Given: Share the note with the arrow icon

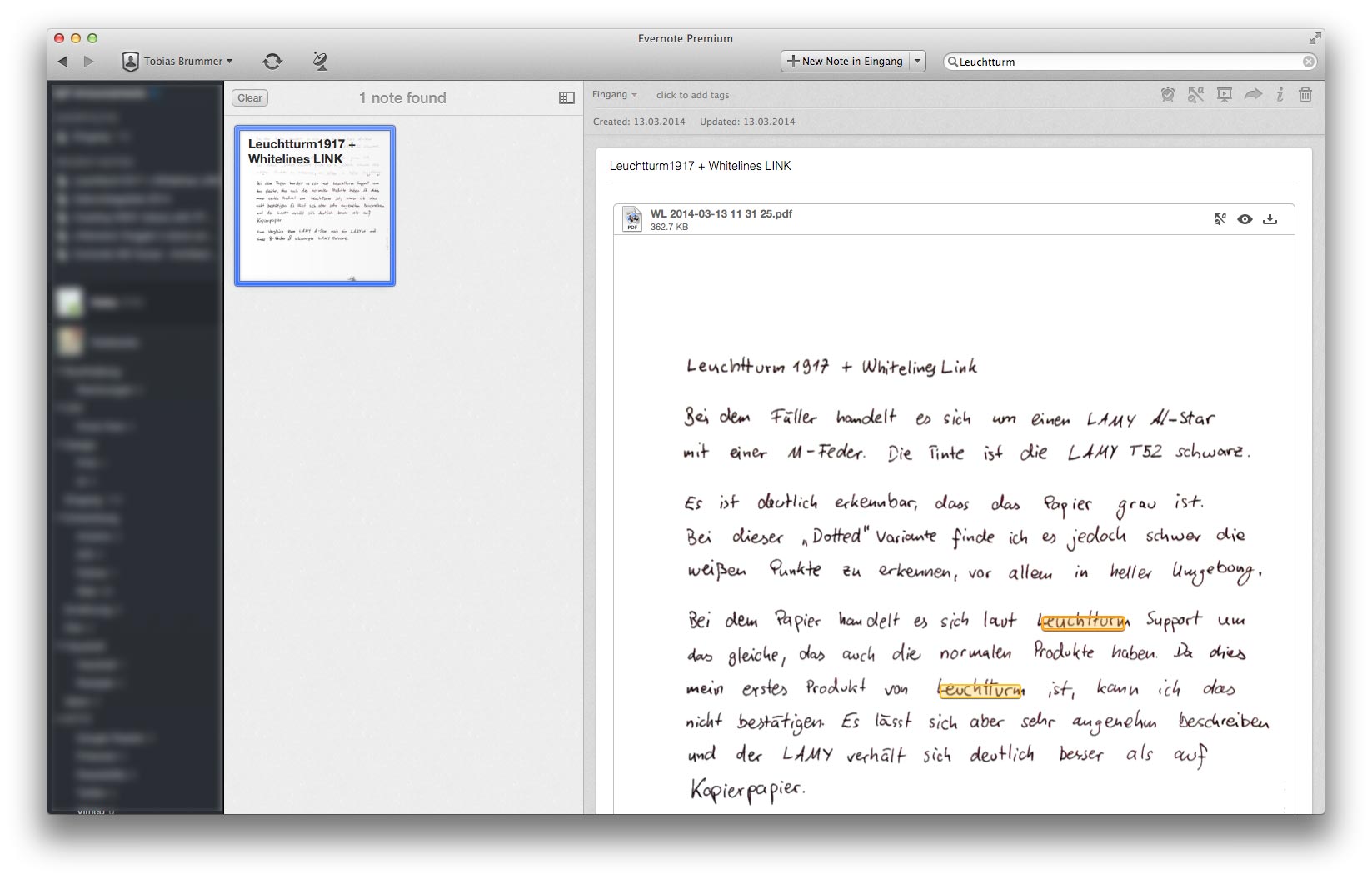Looking at the screenshot, I should pyautogui.click(x=1253, y=95).
